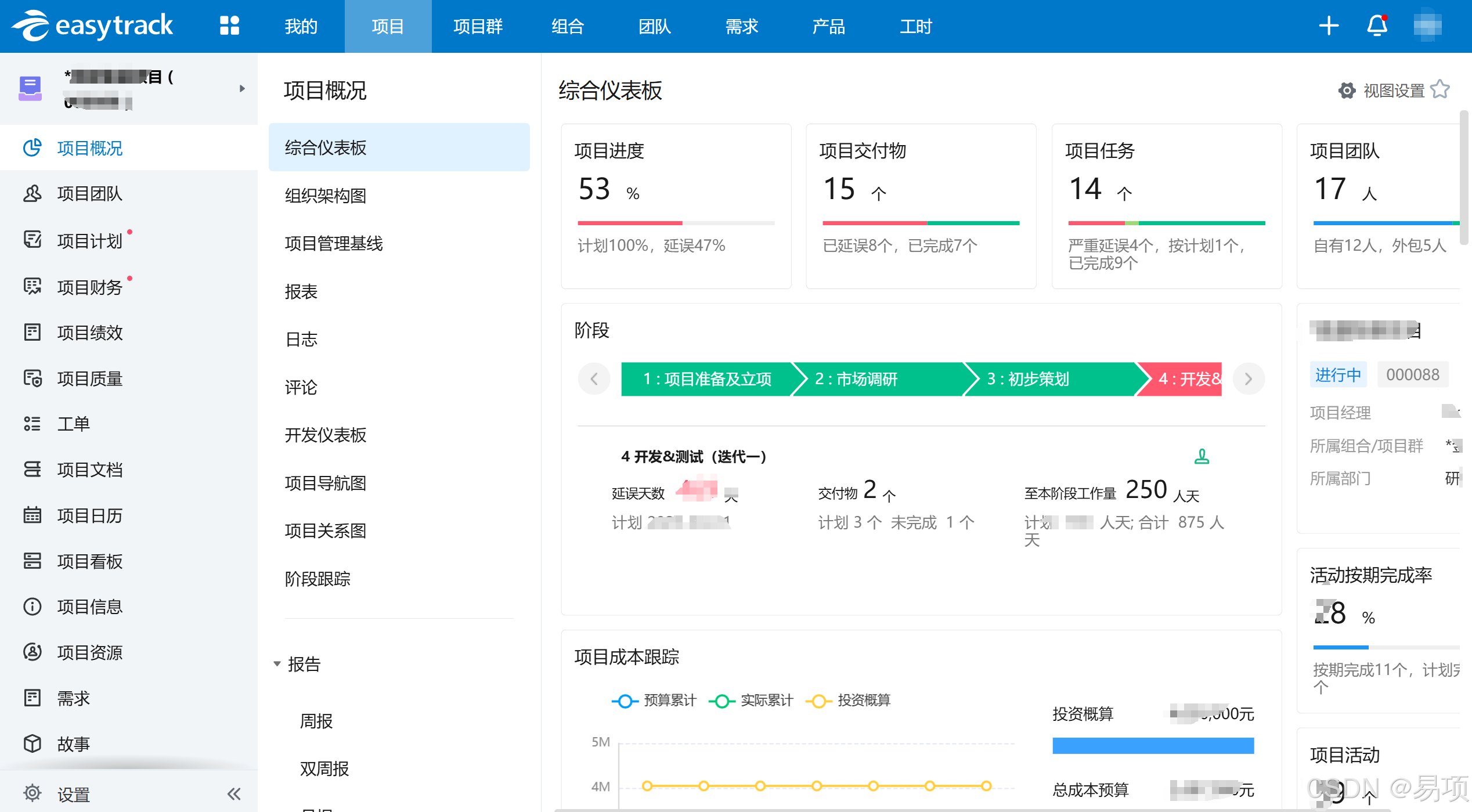This screenshot has width=1472, height=812.
Task: Click the project folder icon in sidebar
Action: [x=30, y=88]
